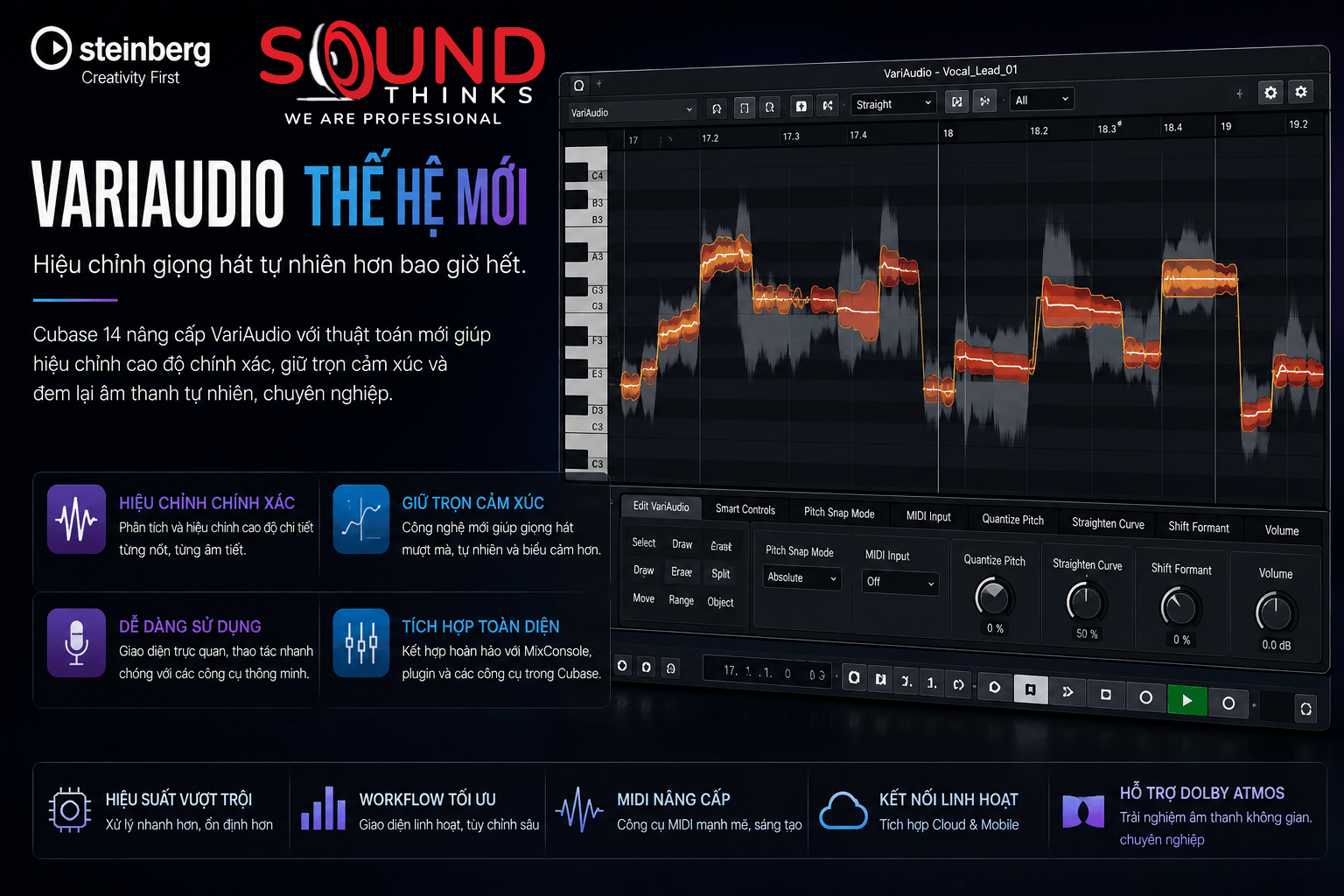The image size is (1344, 896).
Task: Open the MIDI Input Off dropdown
Action: pos(900,582)
